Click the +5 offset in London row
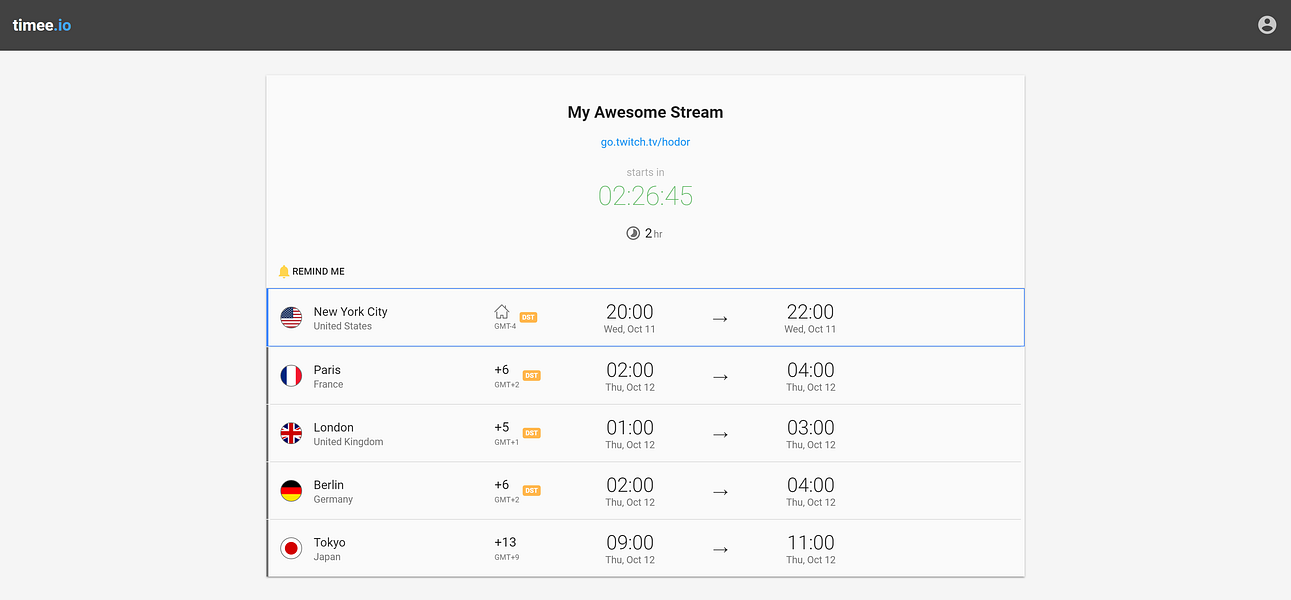Viewport: 1291px width, 600px height. click(x=501, y=427)
